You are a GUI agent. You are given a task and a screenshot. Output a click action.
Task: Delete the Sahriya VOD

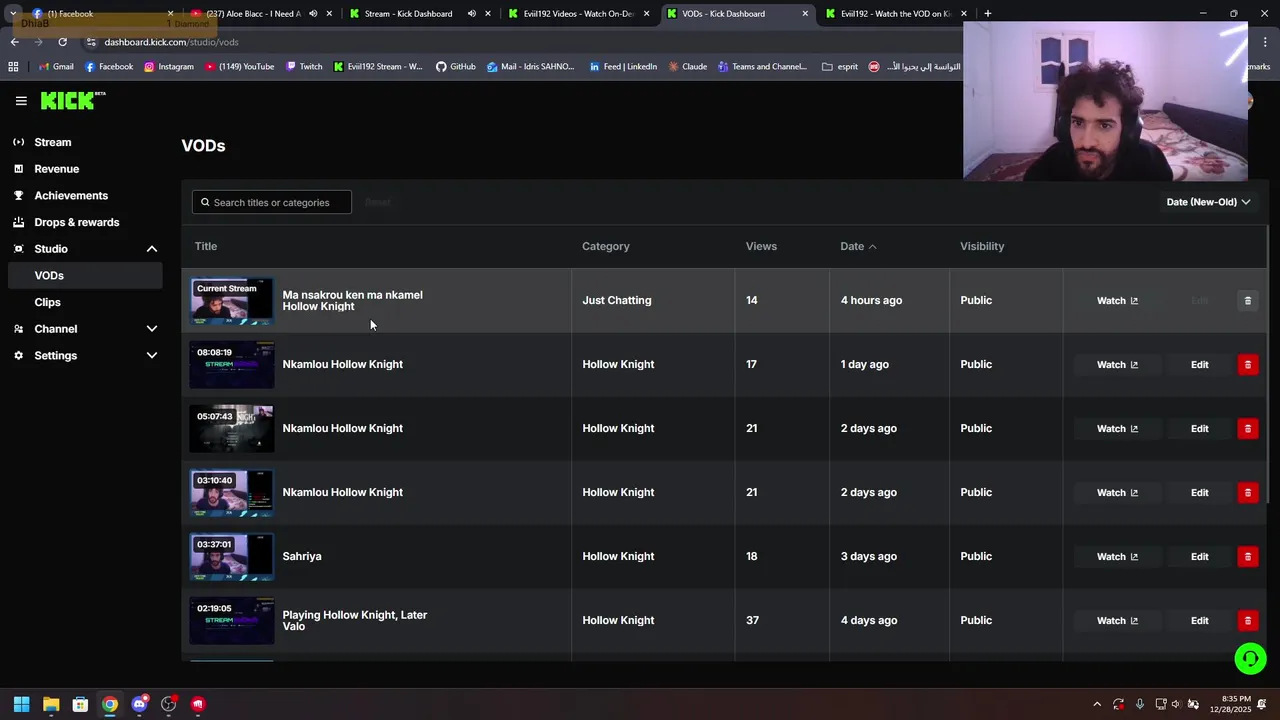point(1247,557)
